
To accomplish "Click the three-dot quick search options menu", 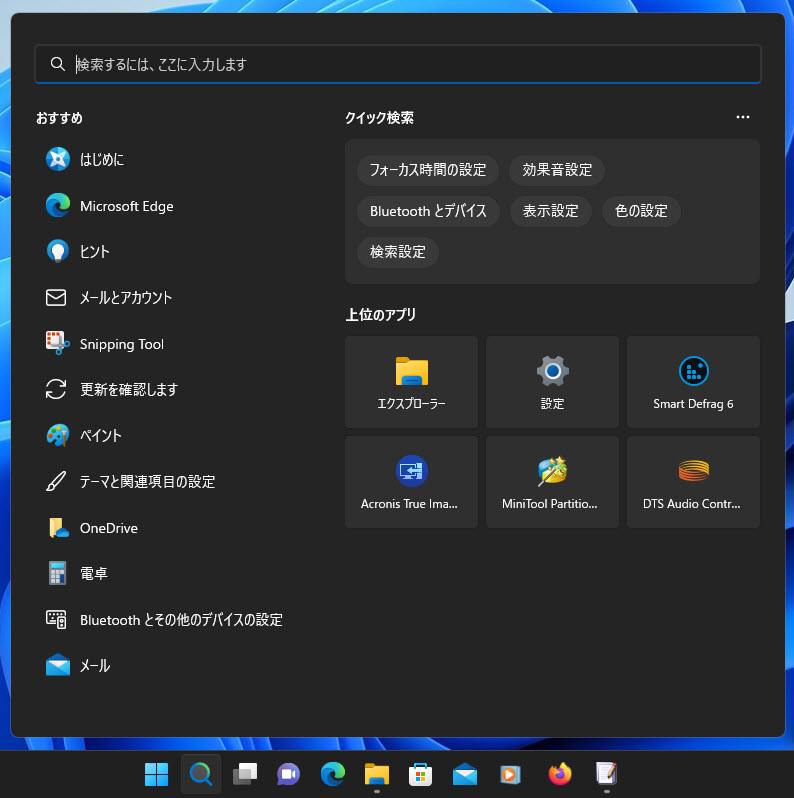I will click(742, 117).
